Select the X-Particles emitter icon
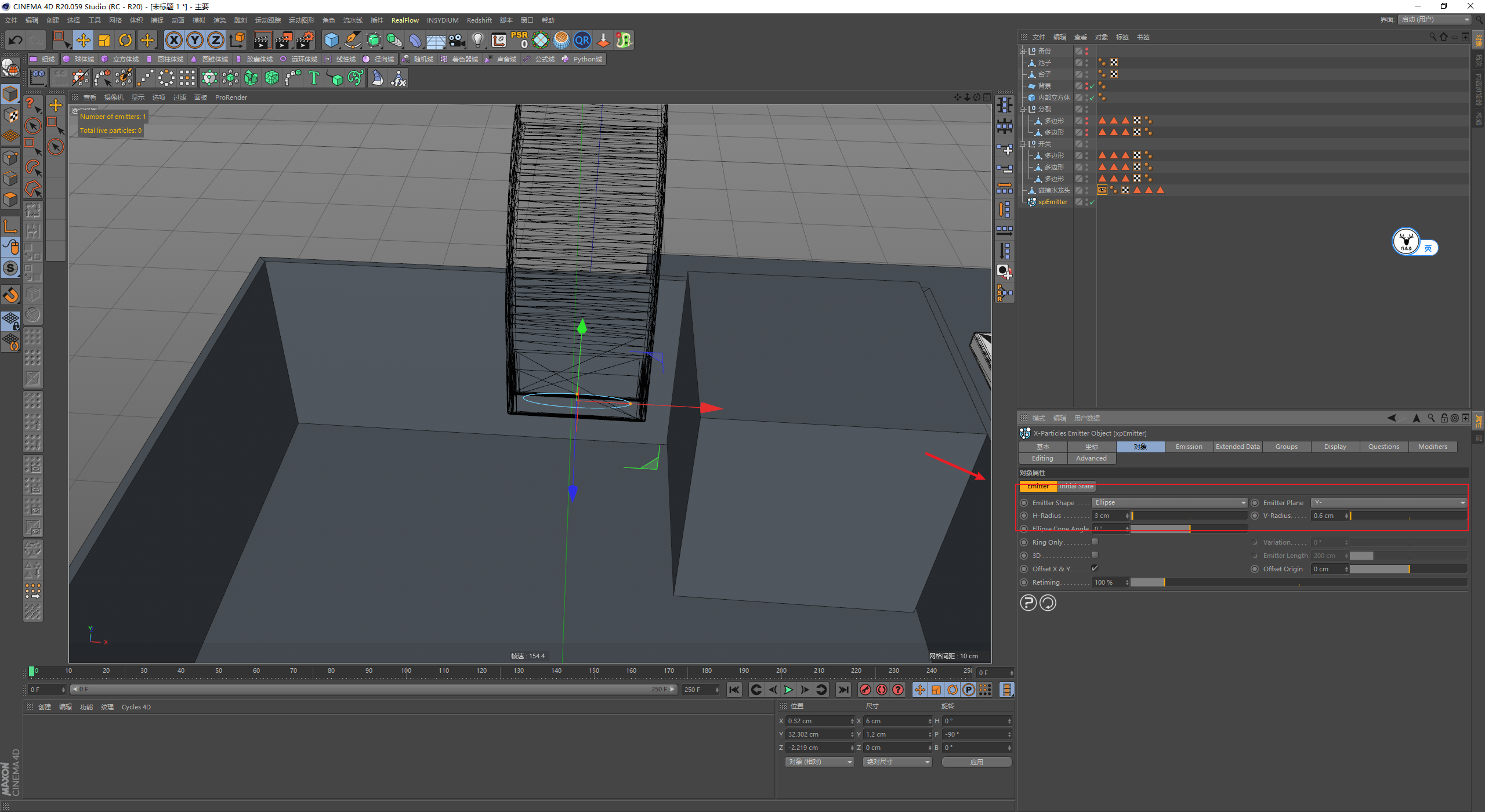Viewport: 1485px width, 812px height. [1031, 203]
